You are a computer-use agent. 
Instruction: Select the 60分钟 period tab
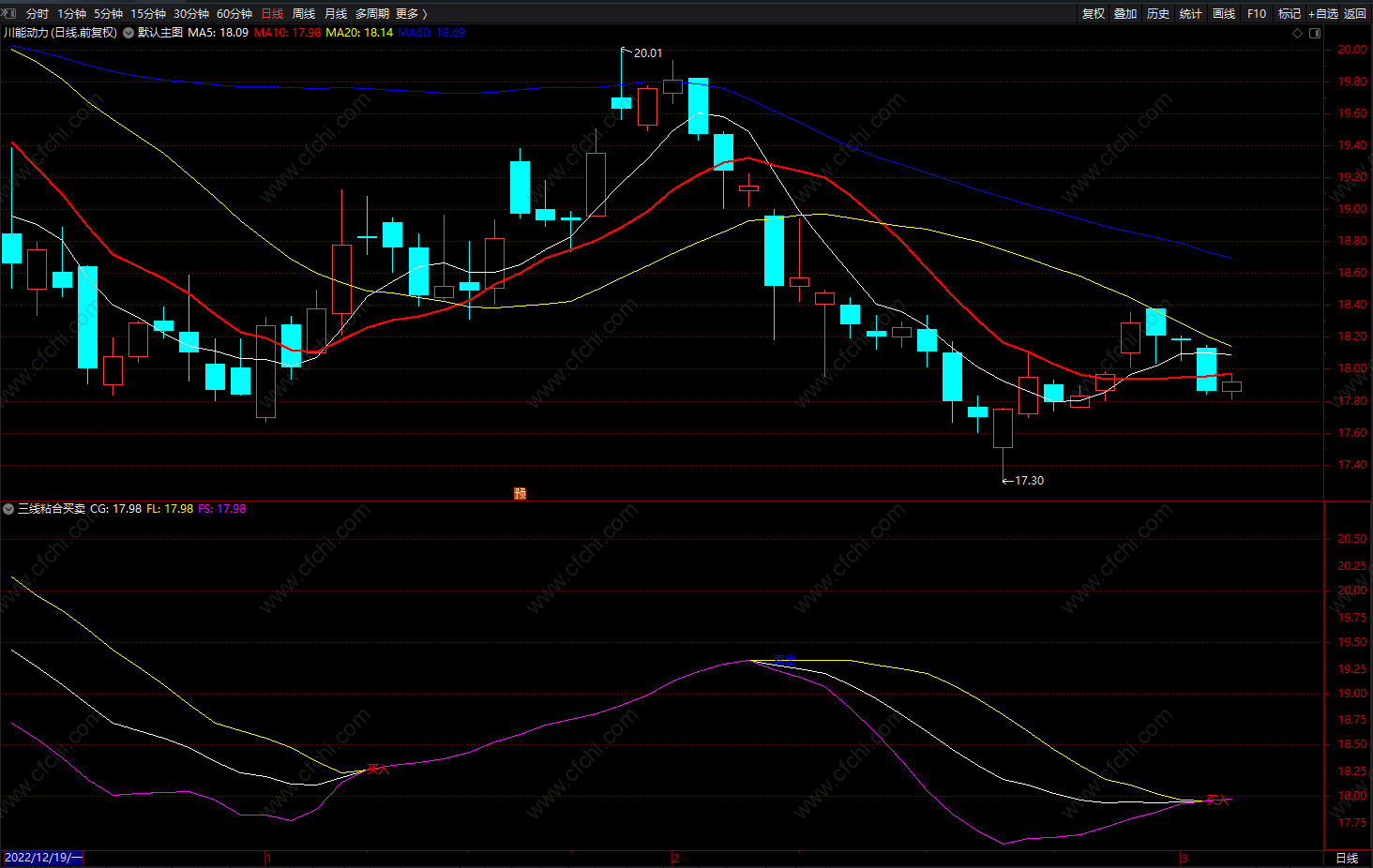[x=234, y=14]
